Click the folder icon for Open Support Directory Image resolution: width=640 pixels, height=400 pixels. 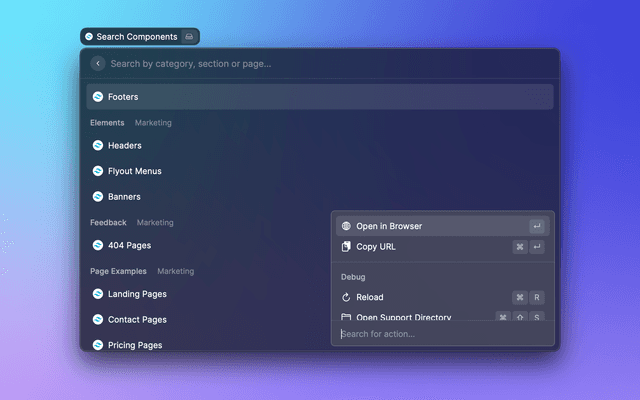coord(346,317)
